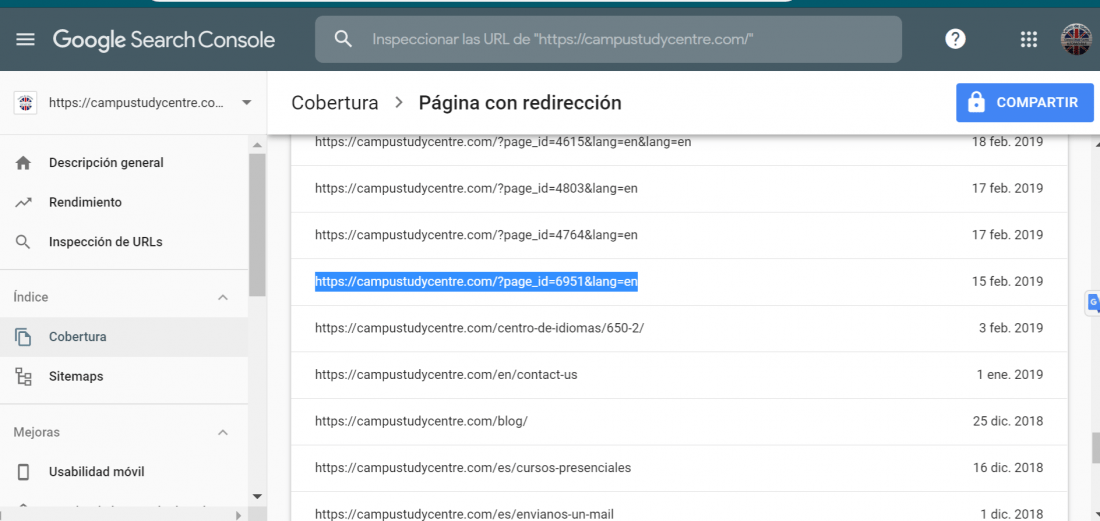Select the /es/cursos-presenciales URL row
1100x521 pixels.
coord(679,468)
